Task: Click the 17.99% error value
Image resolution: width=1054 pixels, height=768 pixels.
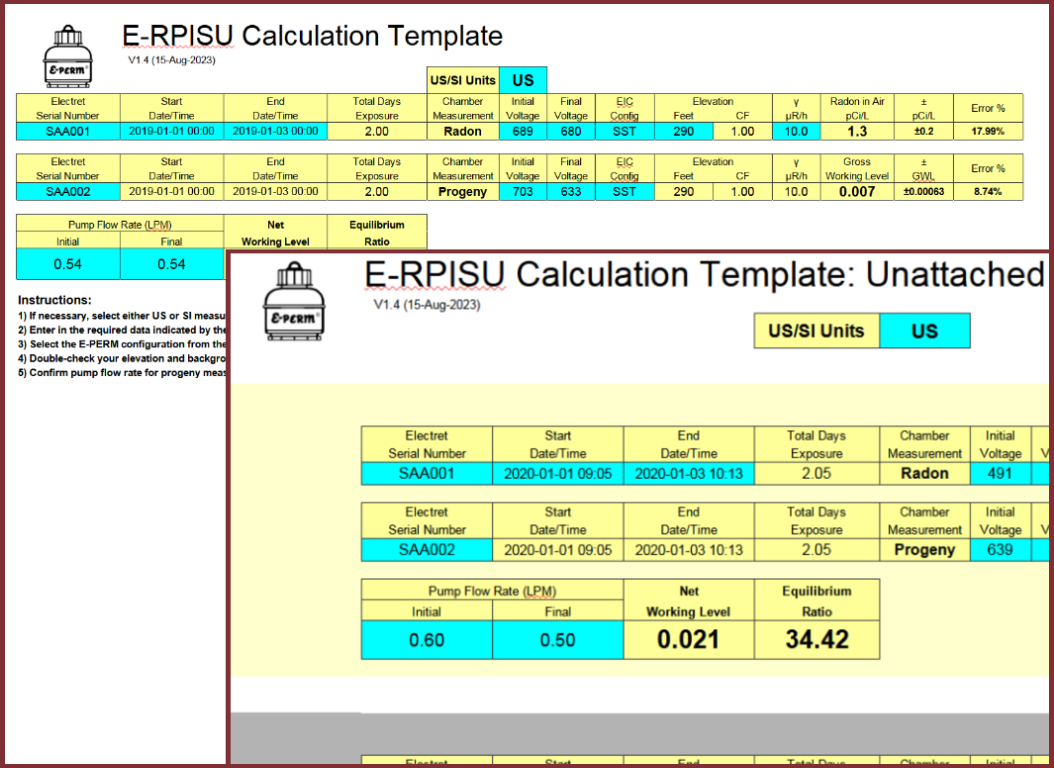Action: point(987,131)
